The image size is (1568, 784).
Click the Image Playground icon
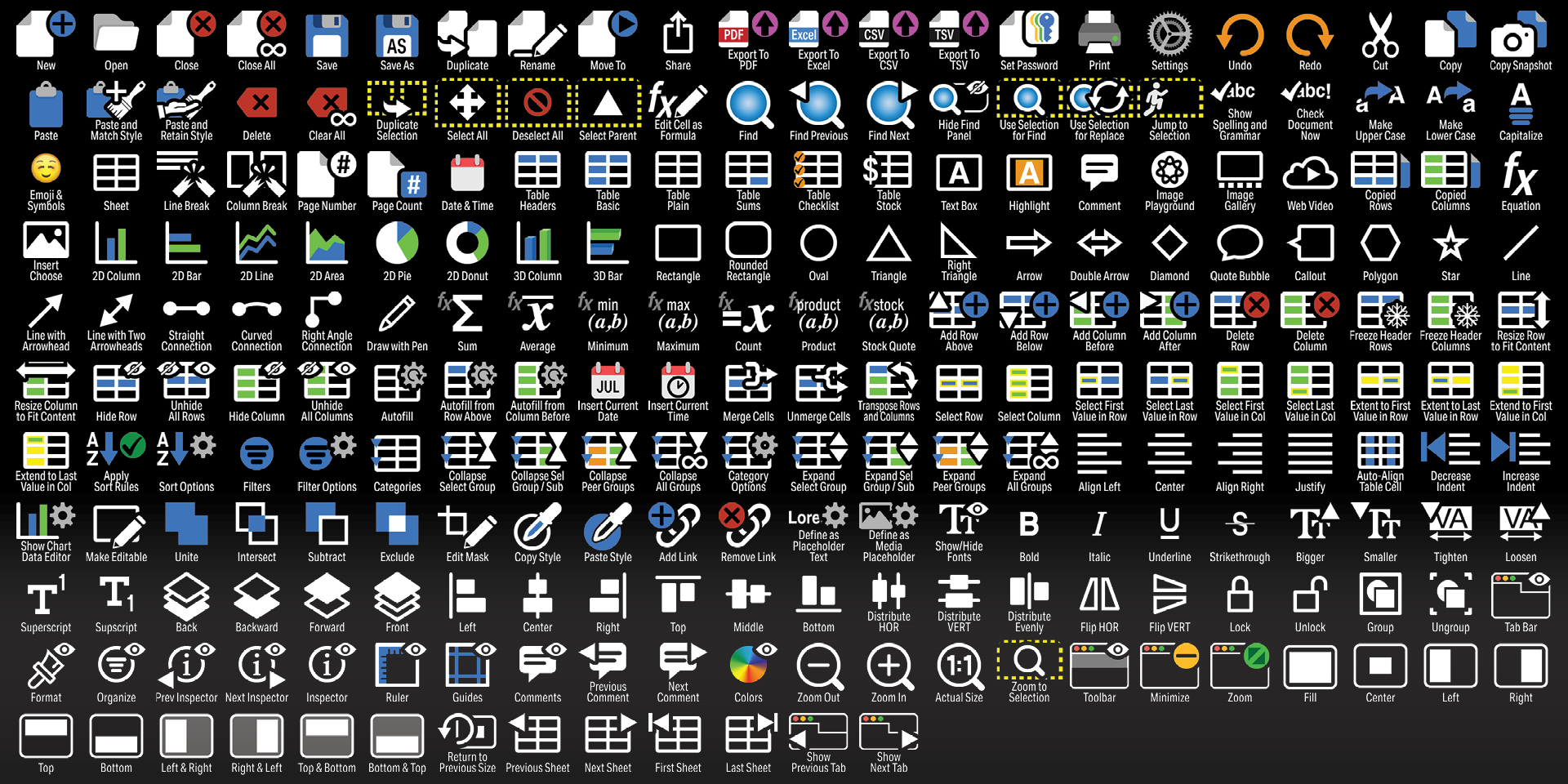click(x=1169, y=170)
